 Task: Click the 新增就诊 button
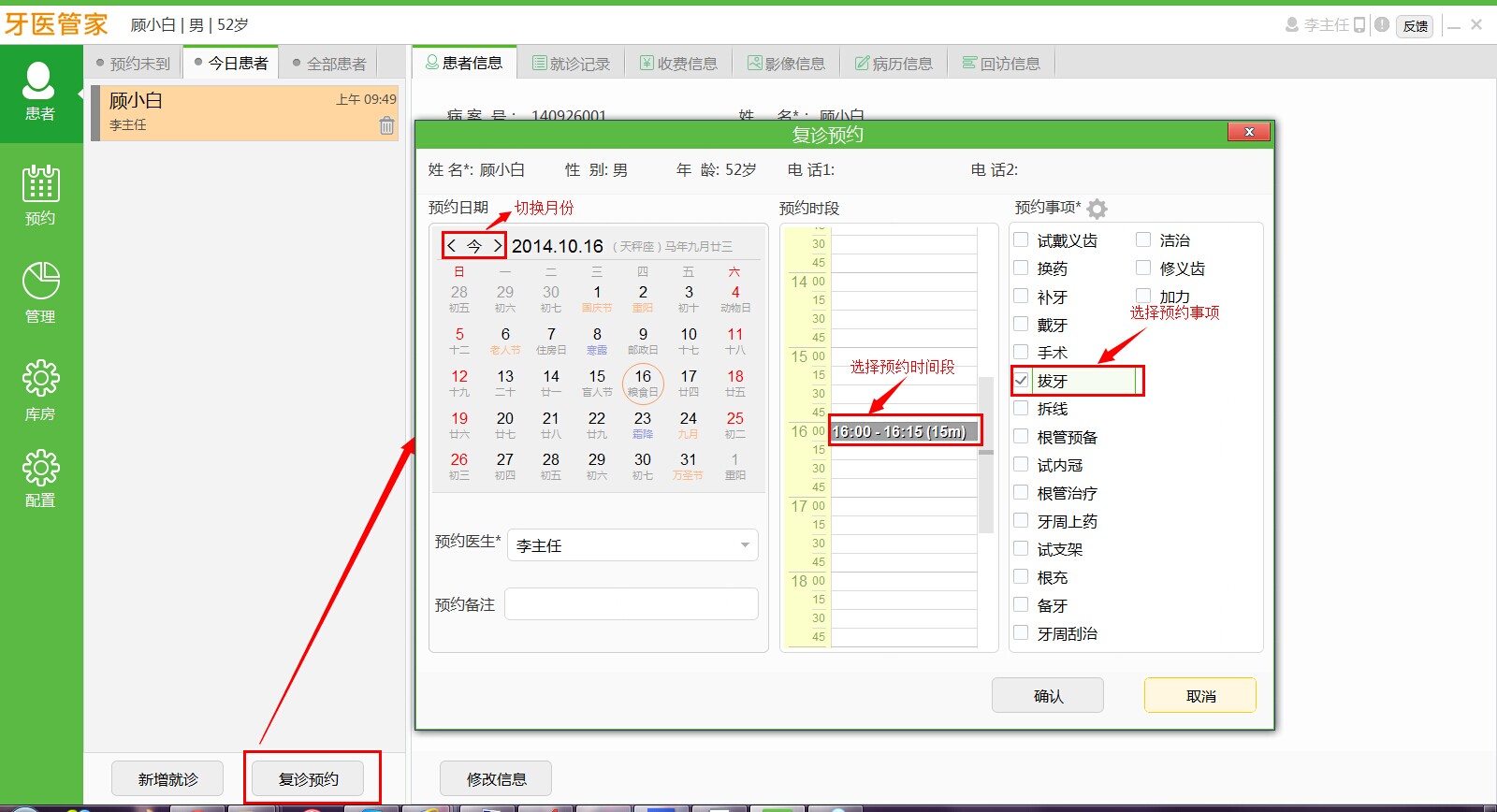click(x=167, y=779)
